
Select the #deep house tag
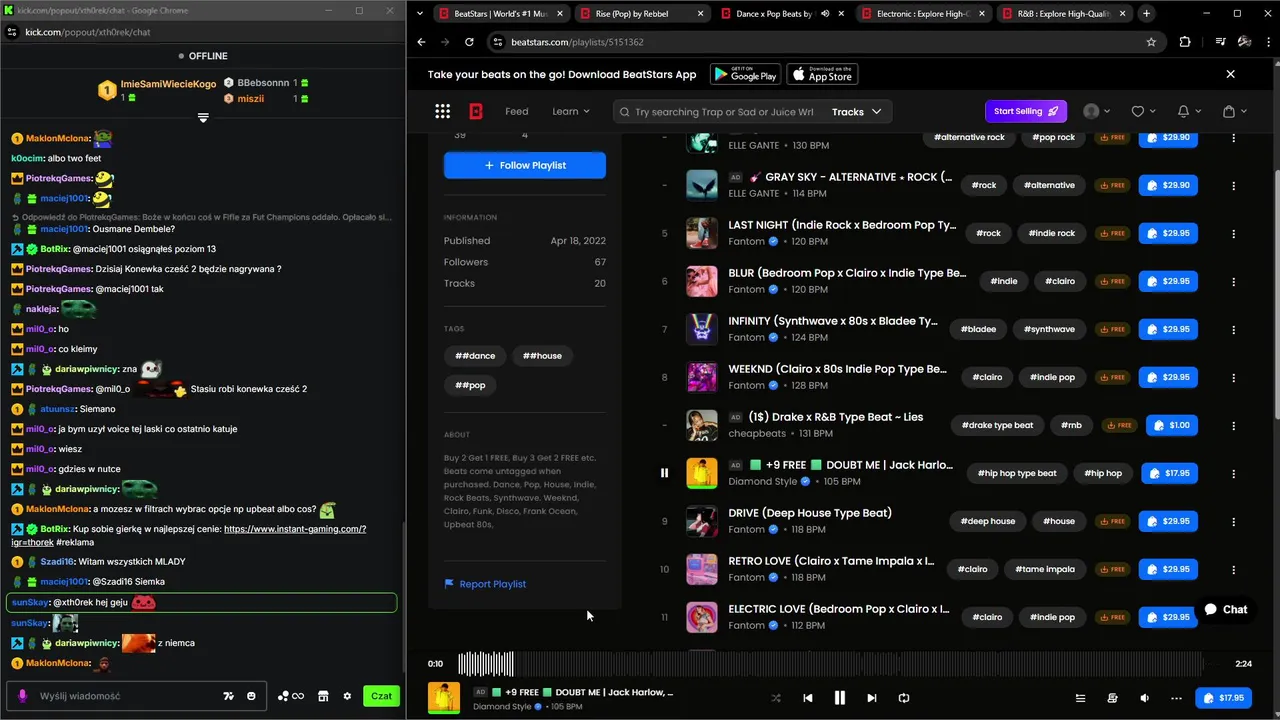pyautogui.click(x=988, y=521)
